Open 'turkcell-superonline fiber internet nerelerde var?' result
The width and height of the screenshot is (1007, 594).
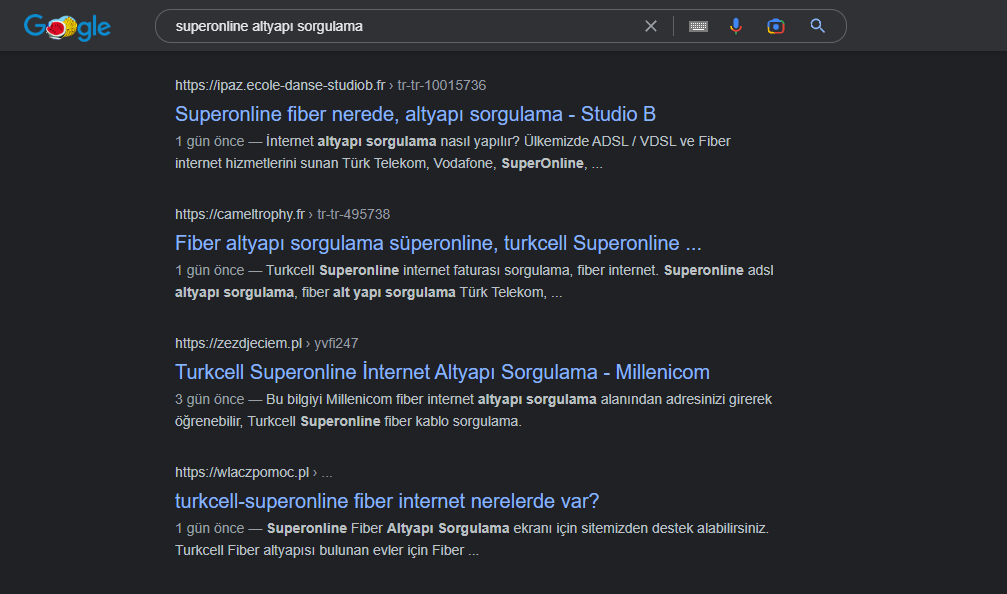pyautogui.click(x=386, y=501)
